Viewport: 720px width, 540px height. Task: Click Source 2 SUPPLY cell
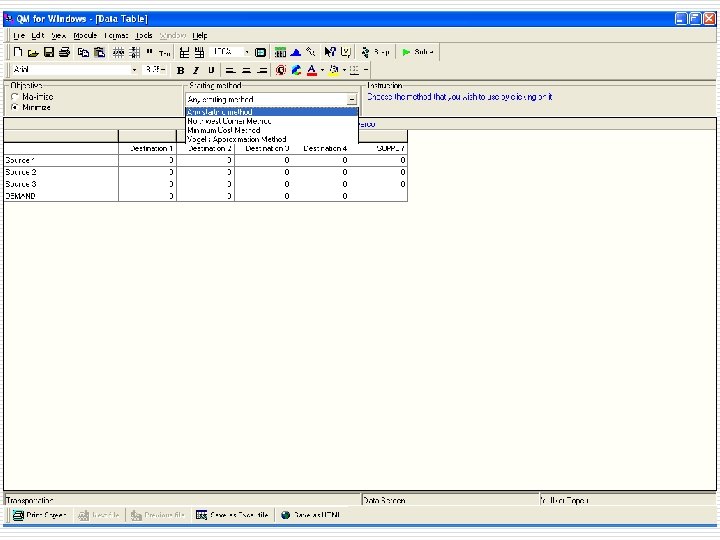point(379,172)
